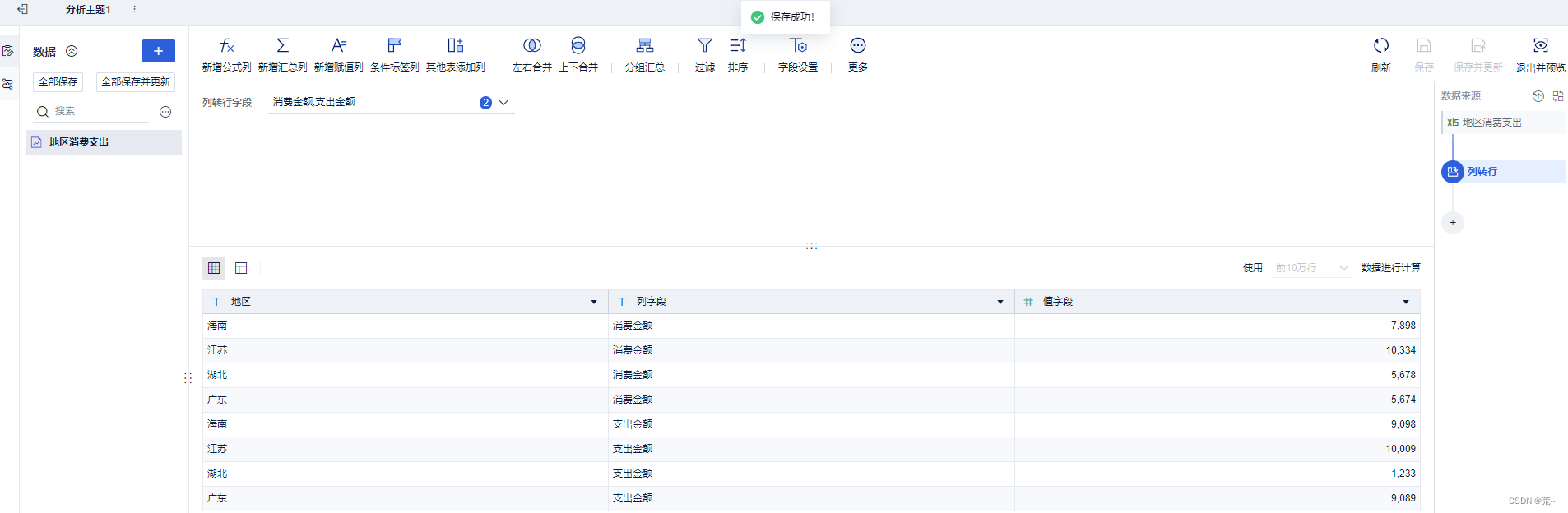Click 海南 in the 7,898 row
Image resolution: width=1568 pixels, height=513 pixels.
coord(217,326)
